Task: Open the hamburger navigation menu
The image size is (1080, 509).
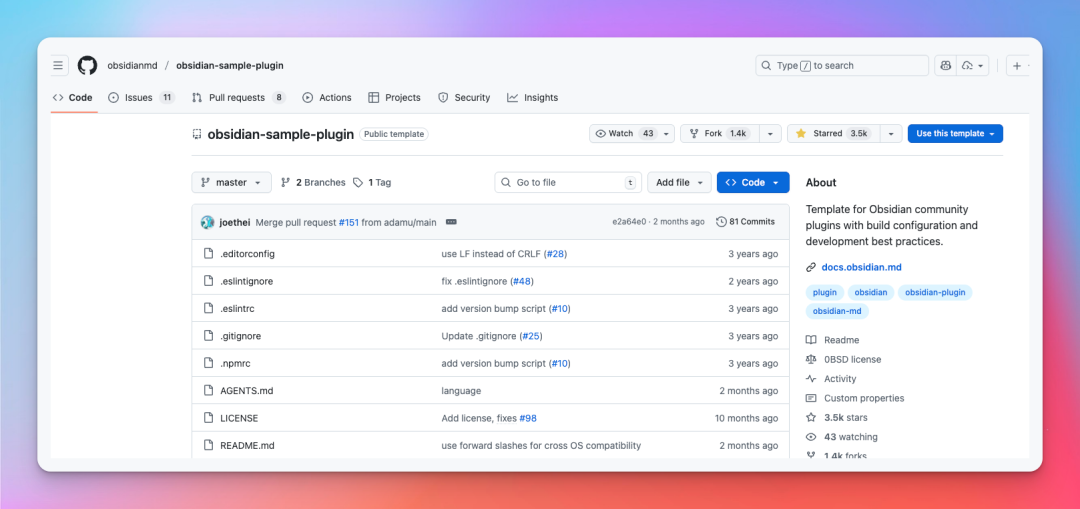Action: pos(59,65)
